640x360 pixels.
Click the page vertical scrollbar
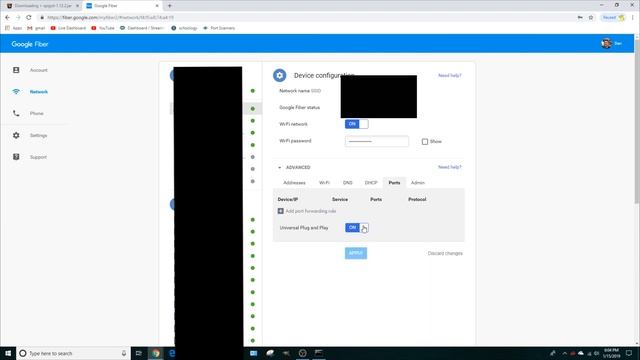click(x=637, y=122)
